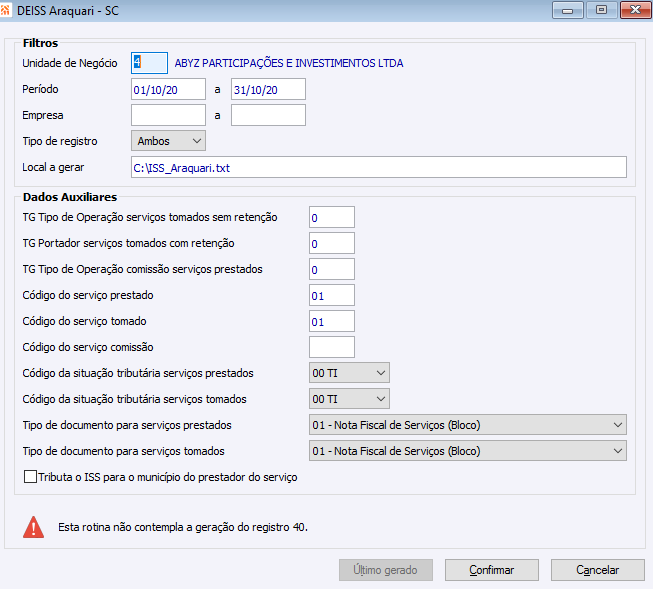Viewport: 653px width, 589px height.
Task: Expand situação tributária serviços prestados dropdown
Action: (349, 373)
